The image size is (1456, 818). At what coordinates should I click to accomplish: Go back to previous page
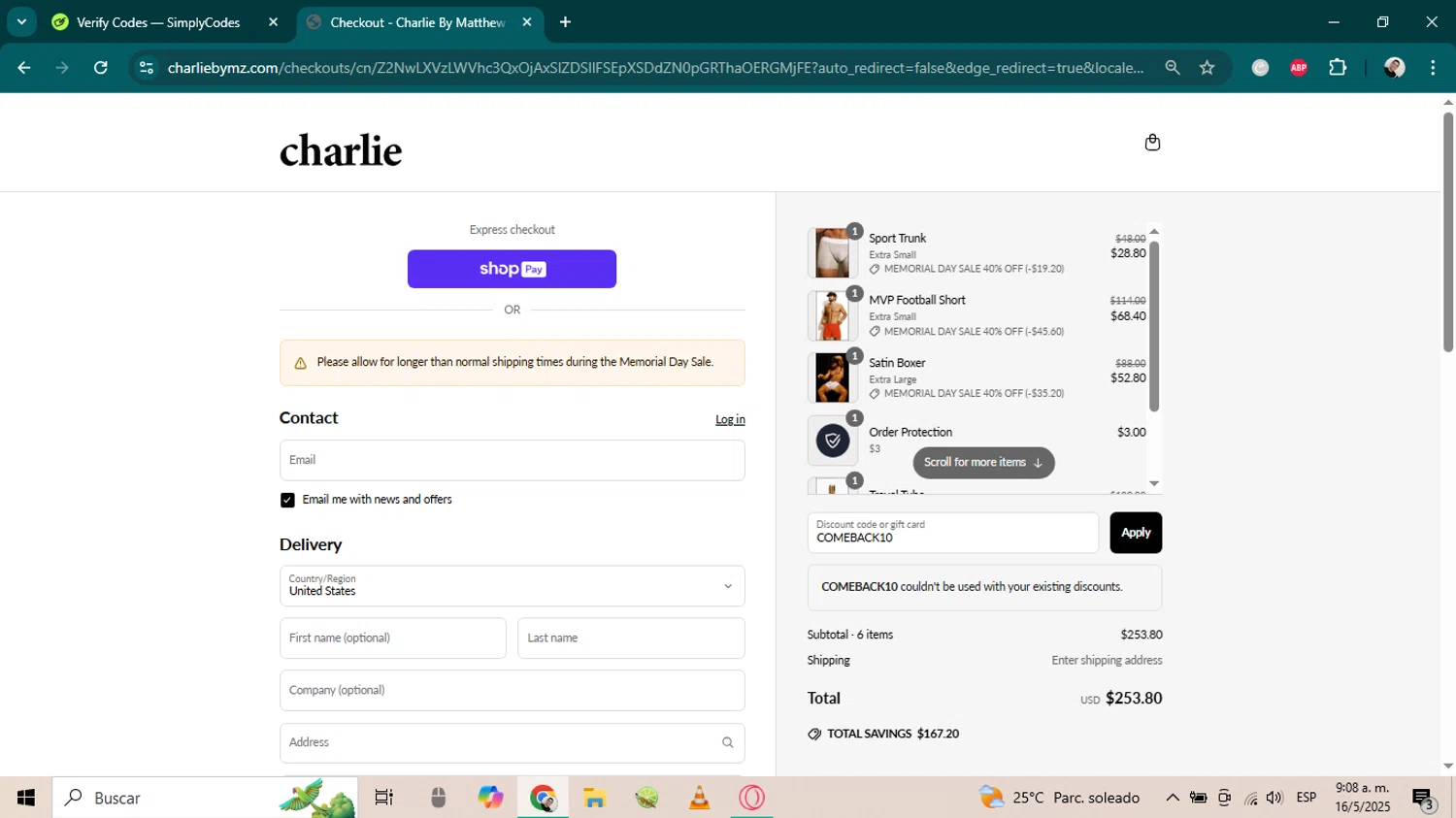(24, 68)
